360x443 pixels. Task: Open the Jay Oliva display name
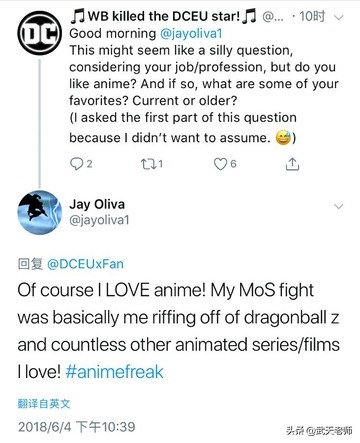(x=97, y=204)
